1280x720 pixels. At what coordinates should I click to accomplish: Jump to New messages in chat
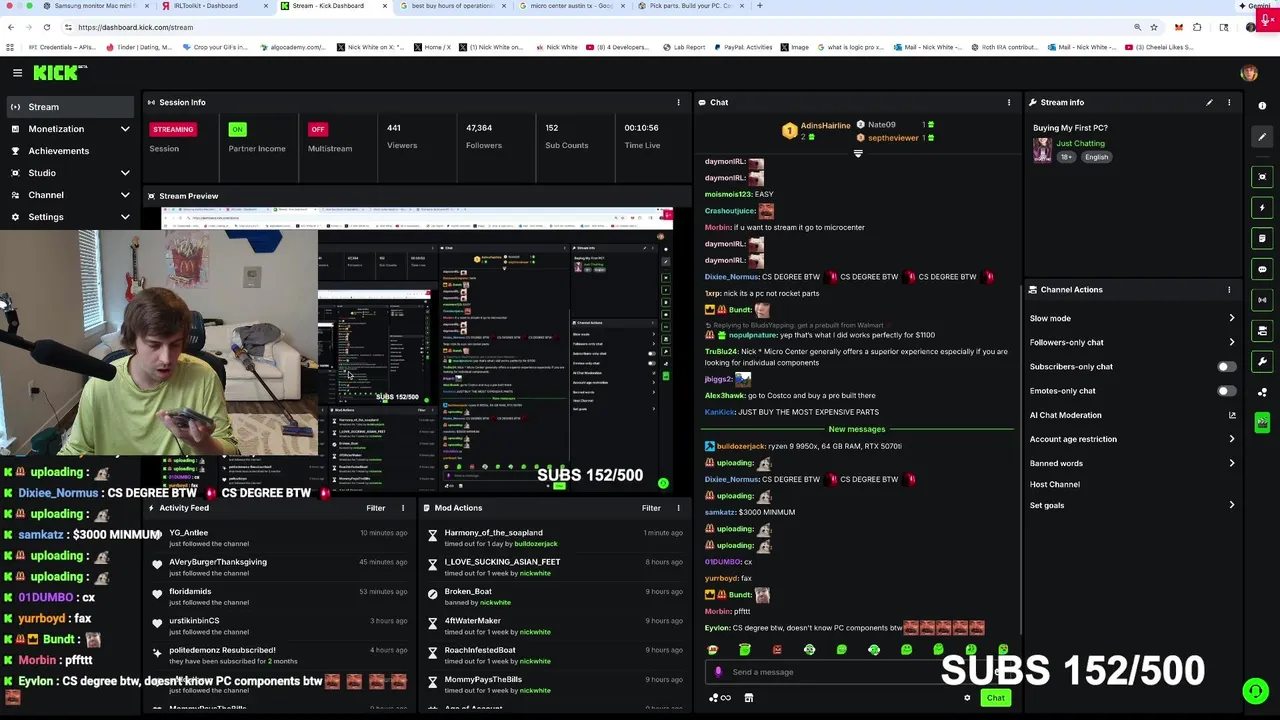click(x=857, y=429)
